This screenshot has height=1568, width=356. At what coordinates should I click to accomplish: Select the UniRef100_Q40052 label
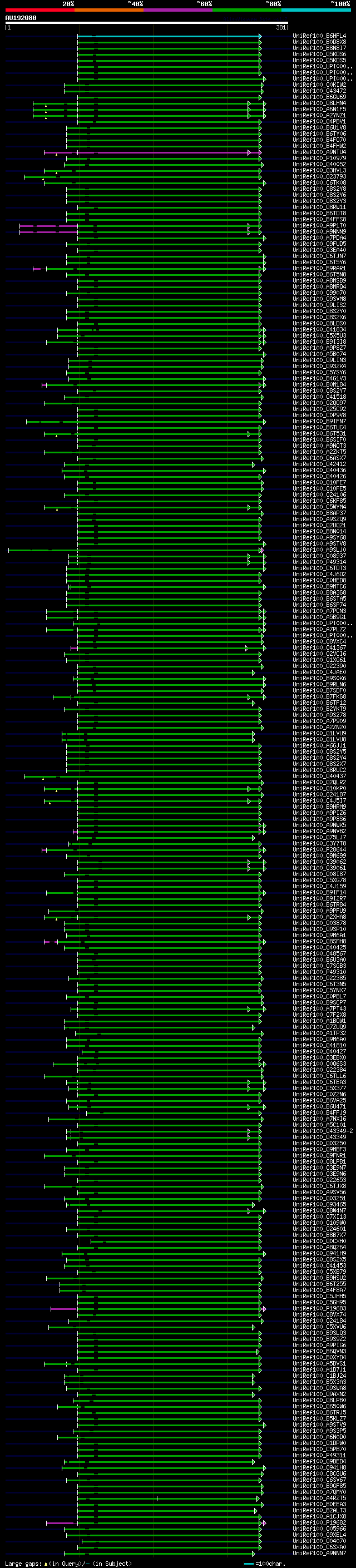[x=319, y=165]
